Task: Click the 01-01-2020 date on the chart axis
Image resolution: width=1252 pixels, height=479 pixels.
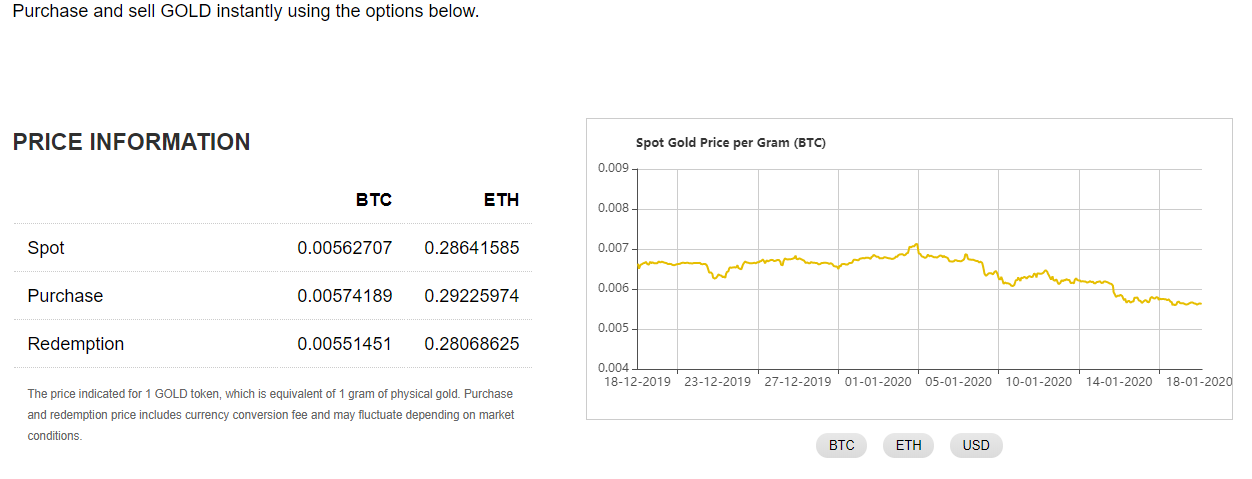Action: coord(878,382)
